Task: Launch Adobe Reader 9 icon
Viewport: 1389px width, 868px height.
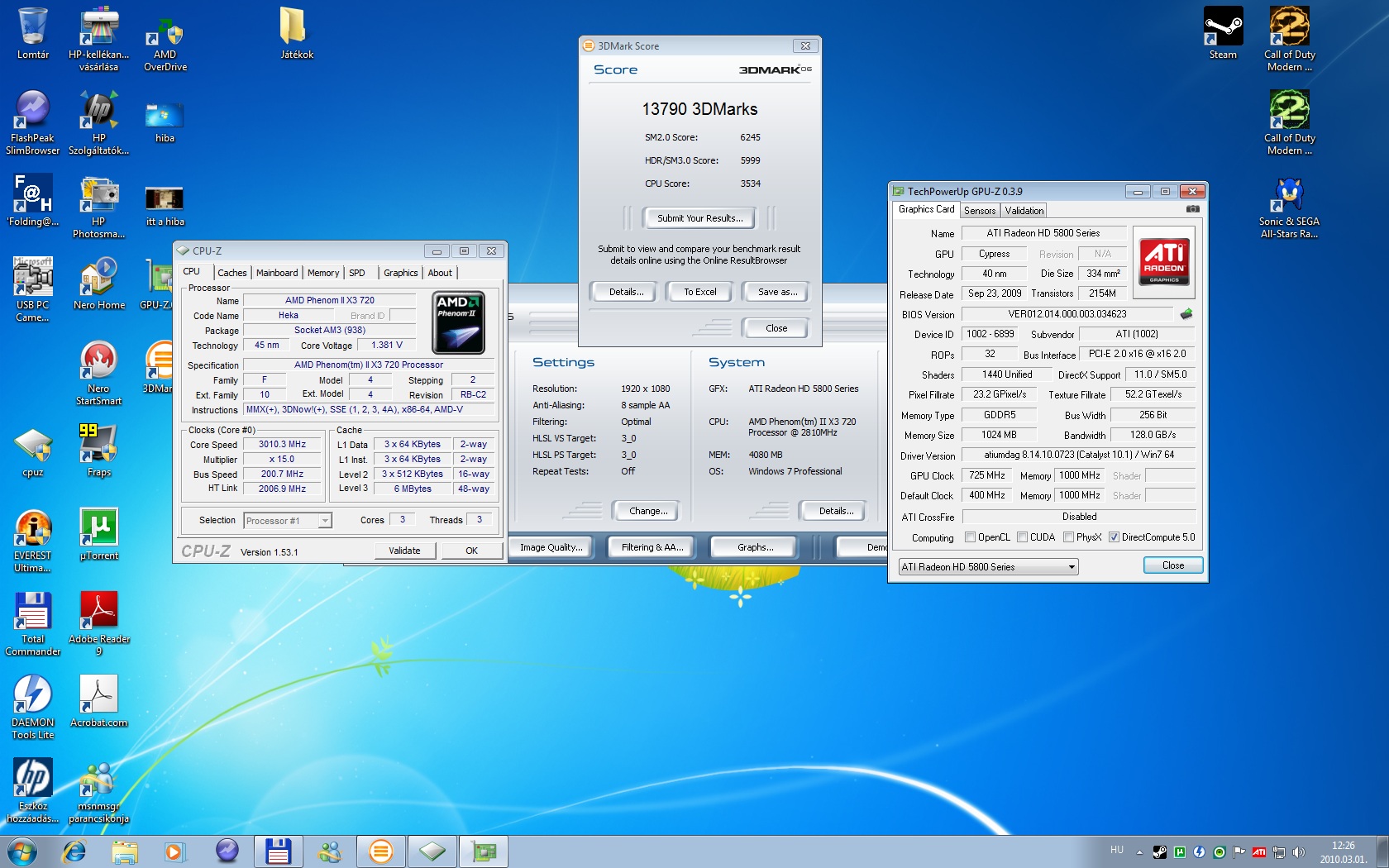Action: pos(99,623)
